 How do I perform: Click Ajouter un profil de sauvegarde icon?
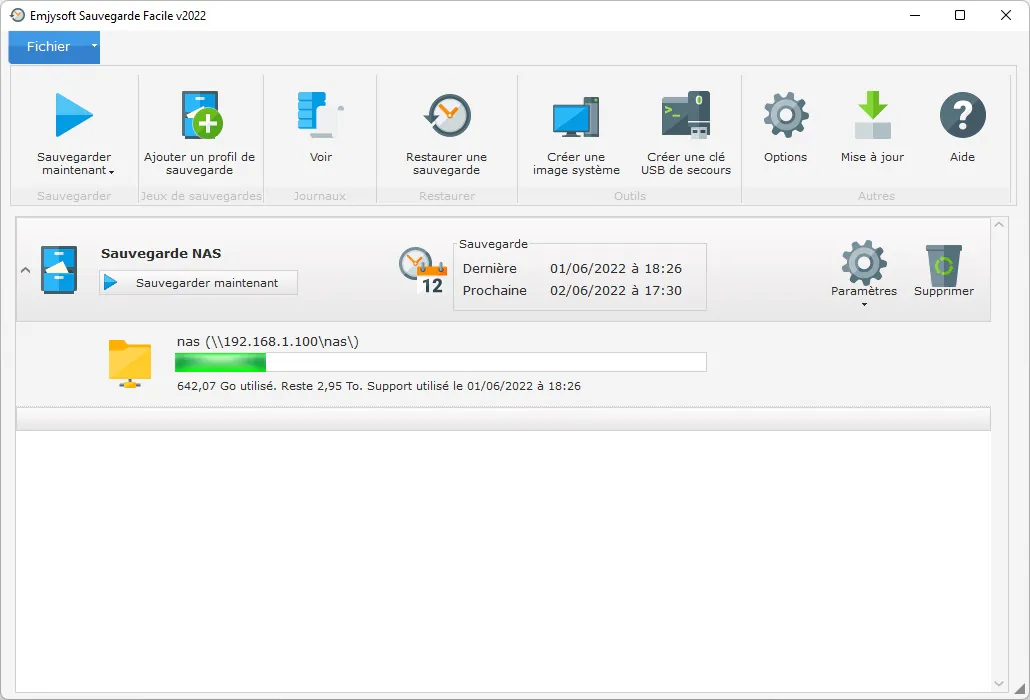pyautogui.click(x=201, y=116)
